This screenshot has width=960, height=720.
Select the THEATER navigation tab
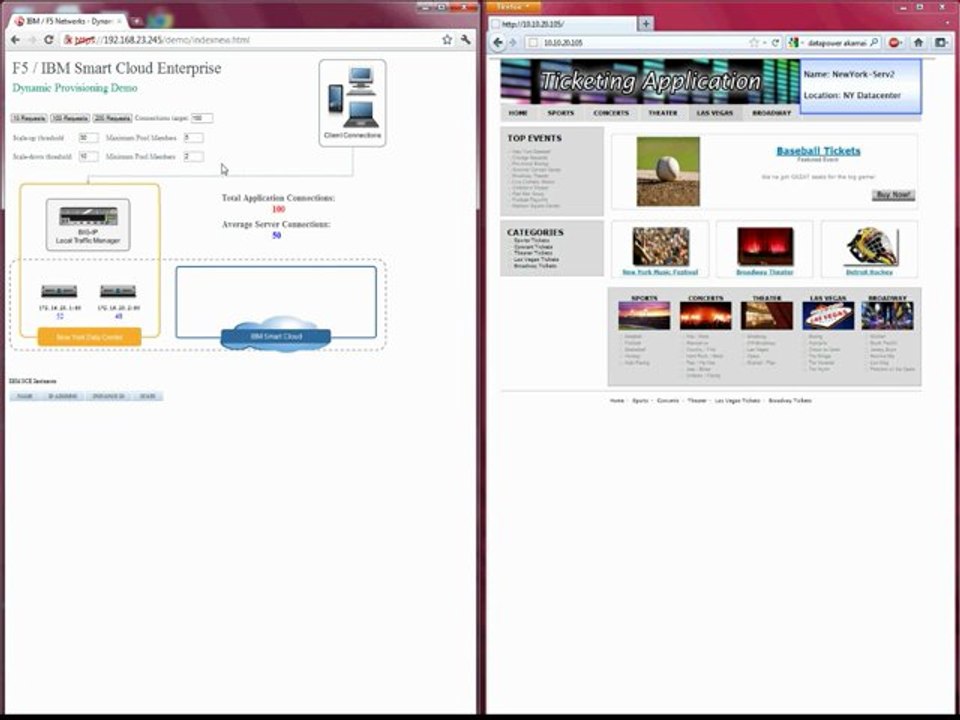pyautogui.click(x=663, y=113)
